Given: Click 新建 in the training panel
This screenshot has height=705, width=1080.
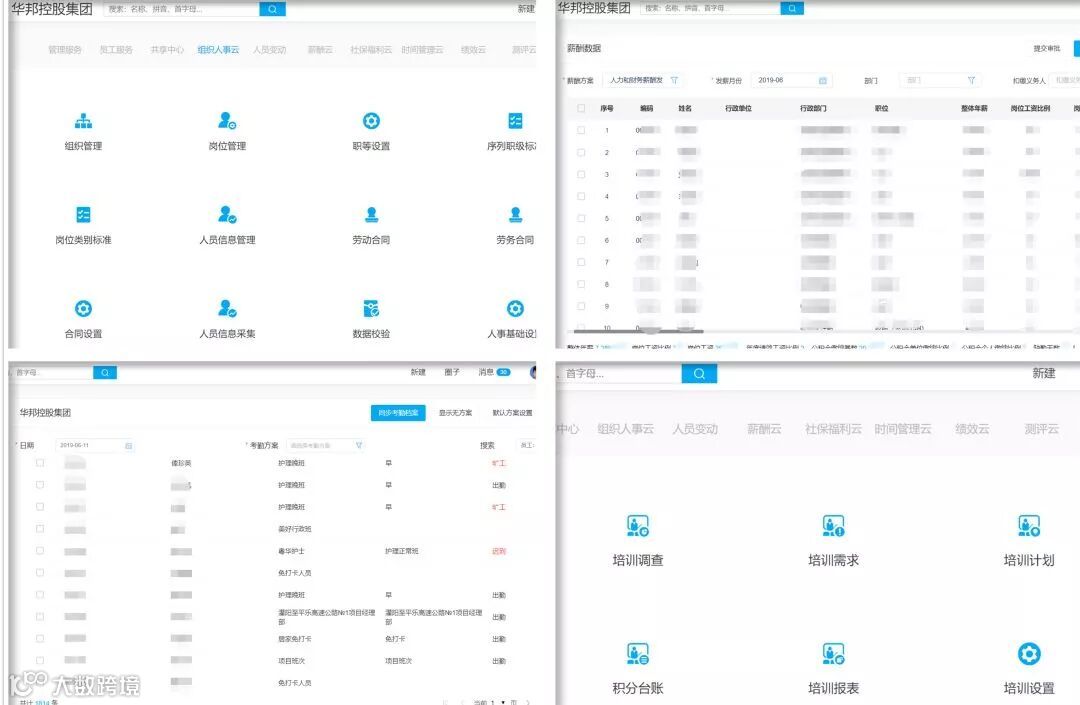Looking at the screenshot, I should tap(1043, 373).
